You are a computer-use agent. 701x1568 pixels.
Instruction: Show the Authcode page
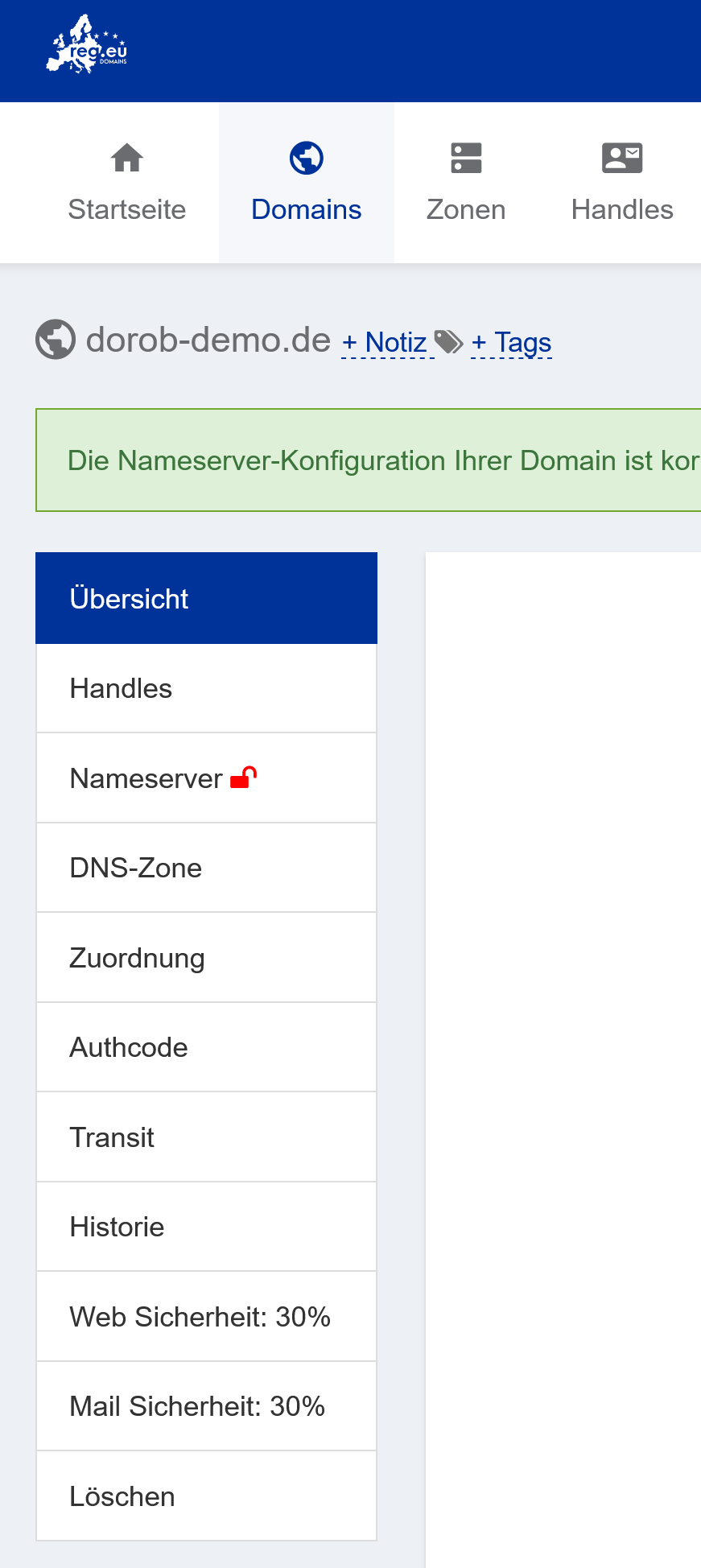pyautogui.click(x=206, y=1047)
